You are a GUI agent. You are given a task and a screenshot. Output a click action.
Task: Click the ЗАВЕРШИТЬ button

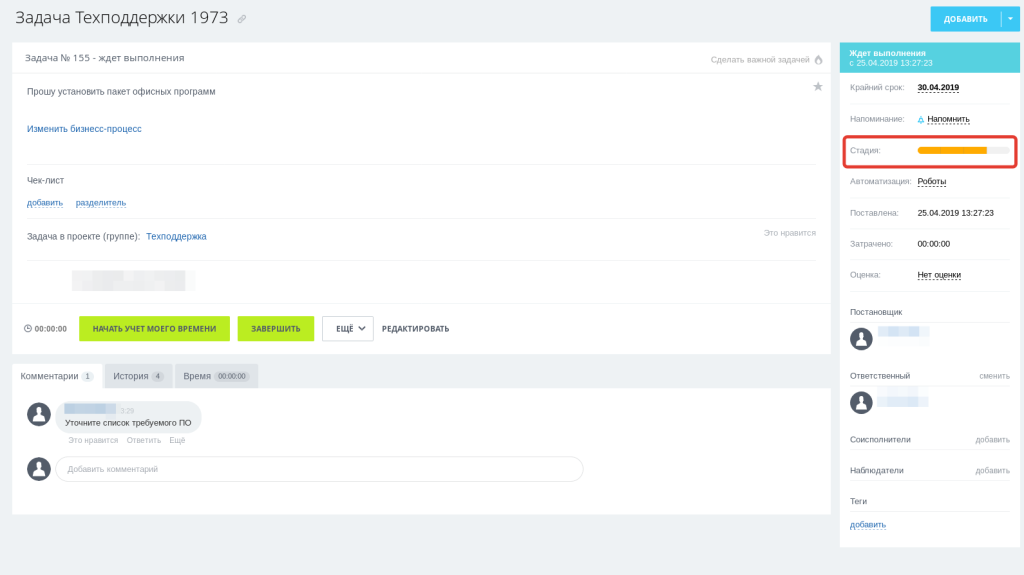click(276, 329)
